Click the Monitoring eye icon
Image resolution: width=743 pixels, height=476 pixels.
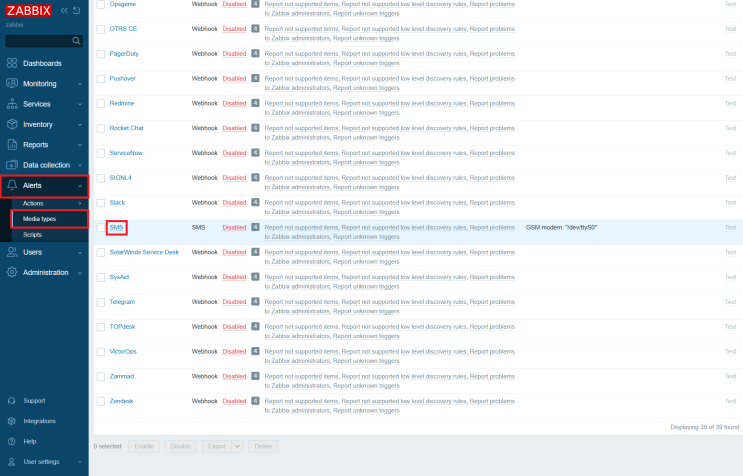(12, 83)
